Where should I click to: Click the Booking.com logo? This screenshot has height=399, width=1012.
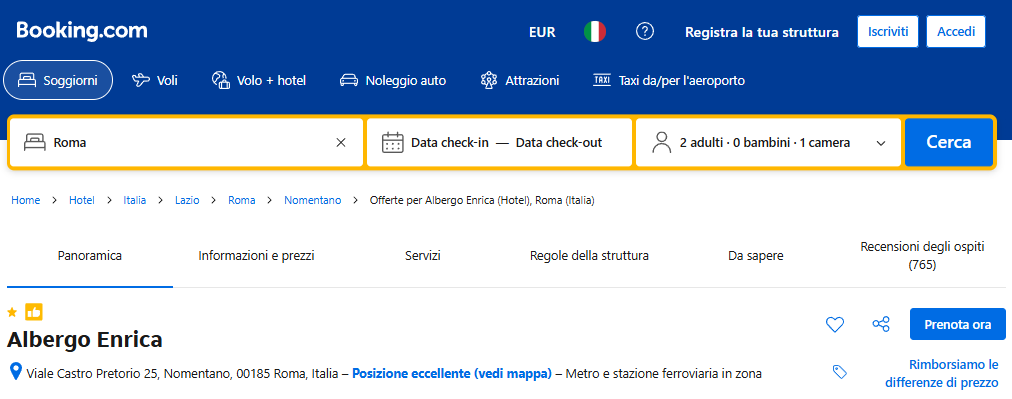82,31
